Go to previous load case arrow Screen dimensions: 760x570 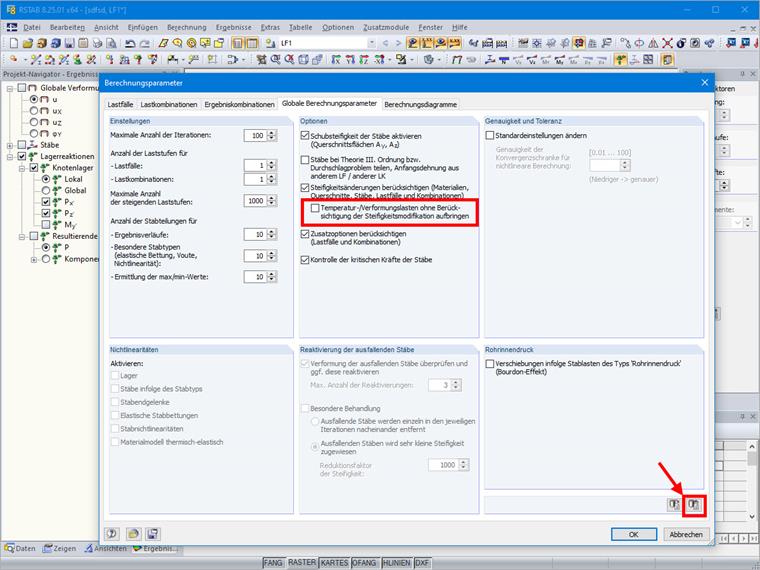click(386, 43)
